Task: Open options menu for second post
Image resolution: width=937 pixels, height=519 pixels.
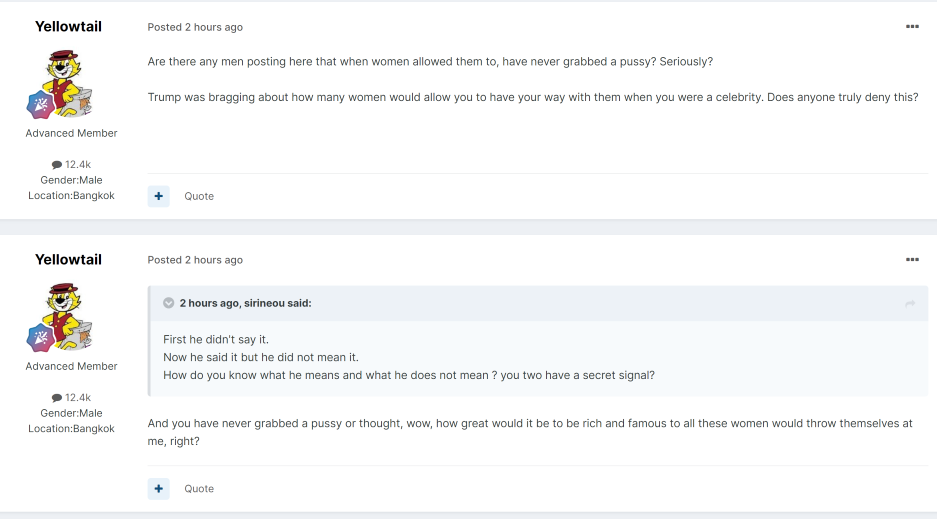Action: coord(912,259)
